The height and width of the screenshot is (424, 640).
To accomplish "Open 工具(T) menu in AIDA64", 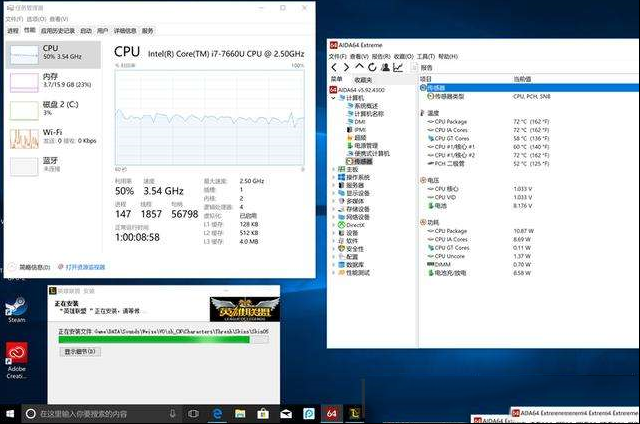I will (426, 56).
